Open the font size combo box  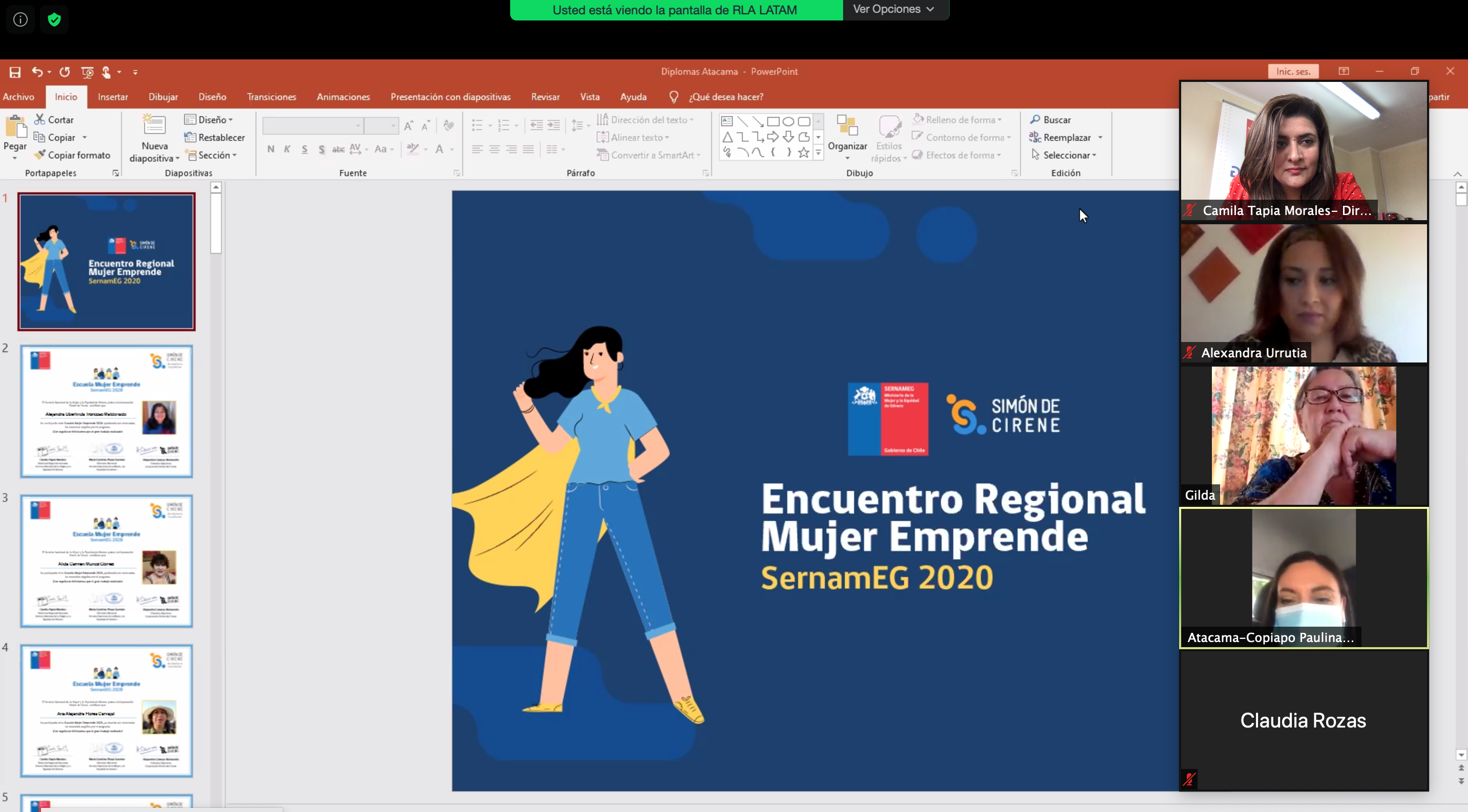coord(381,125)
